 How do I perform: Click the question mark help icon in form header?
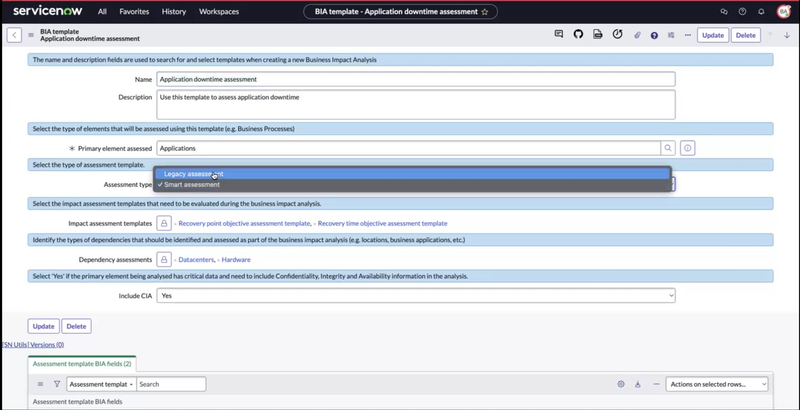[654, 35]
